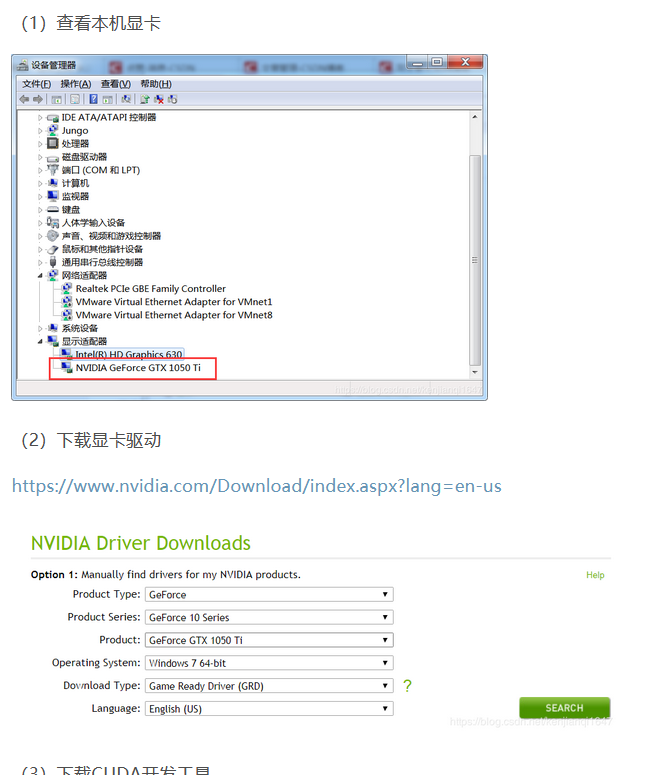
Task: Click the blue question mark Help toolbar icon
Action: pos(93,99)
